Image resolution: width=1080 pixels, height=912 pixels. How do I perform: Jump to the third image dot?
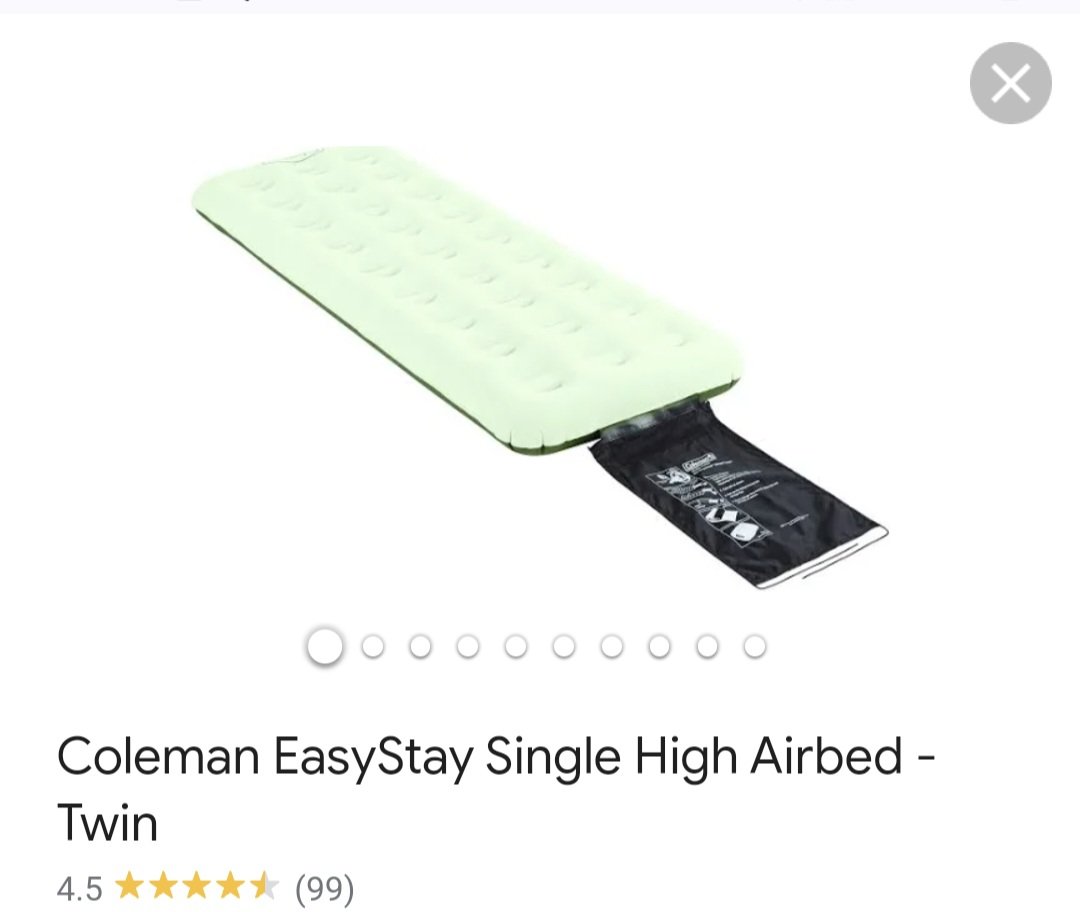coord(420,647)
